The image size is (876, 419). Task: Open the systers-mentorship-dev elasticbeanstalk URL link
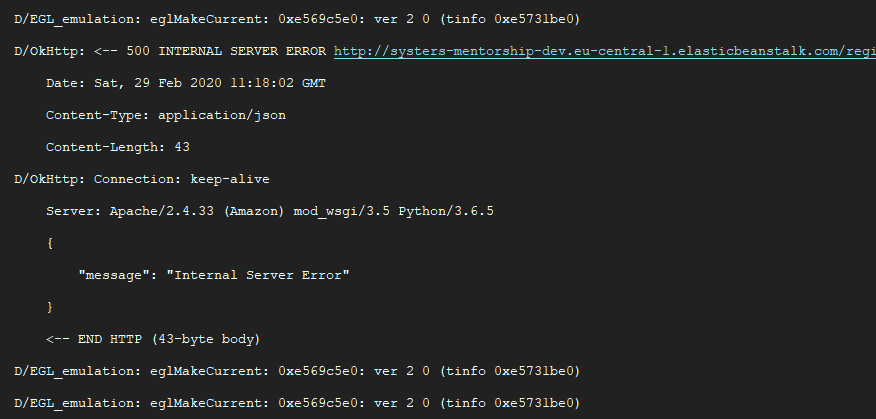(x=605, y=51)
